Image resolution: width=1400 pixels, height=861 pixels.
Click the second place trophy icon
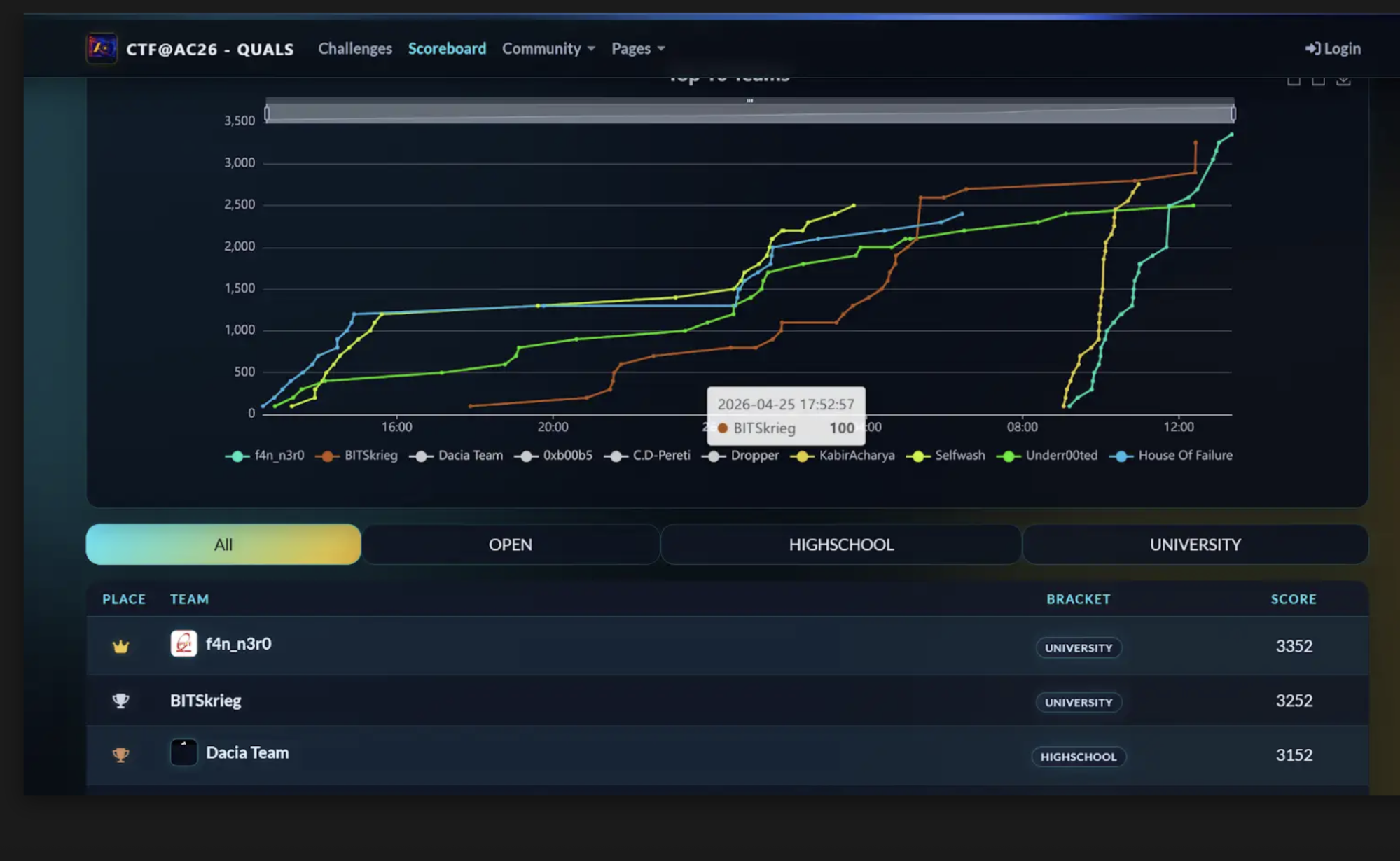pyautogui.click(x=121, y=701)
